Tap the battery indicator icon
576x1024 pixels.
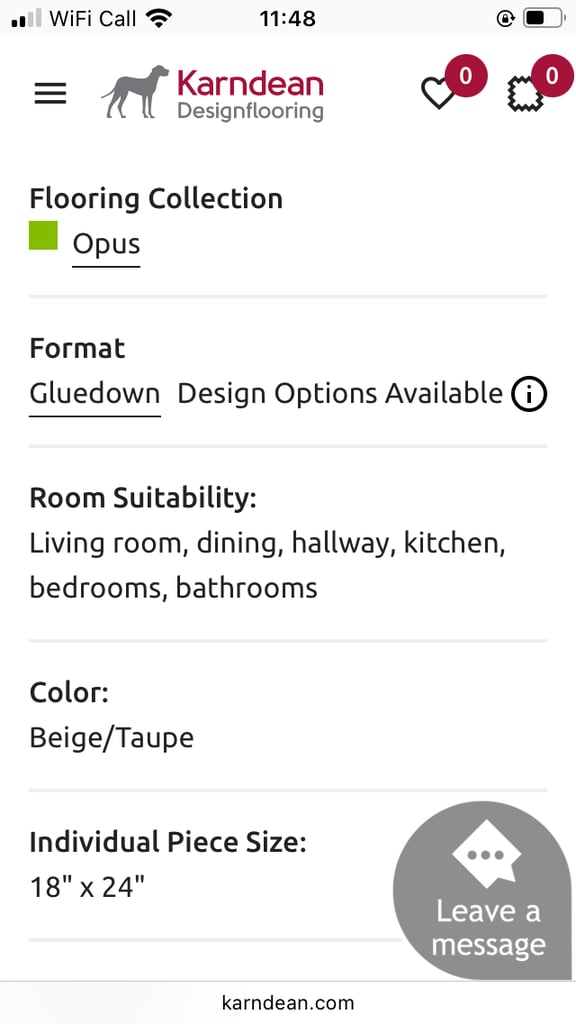(545, 18)
